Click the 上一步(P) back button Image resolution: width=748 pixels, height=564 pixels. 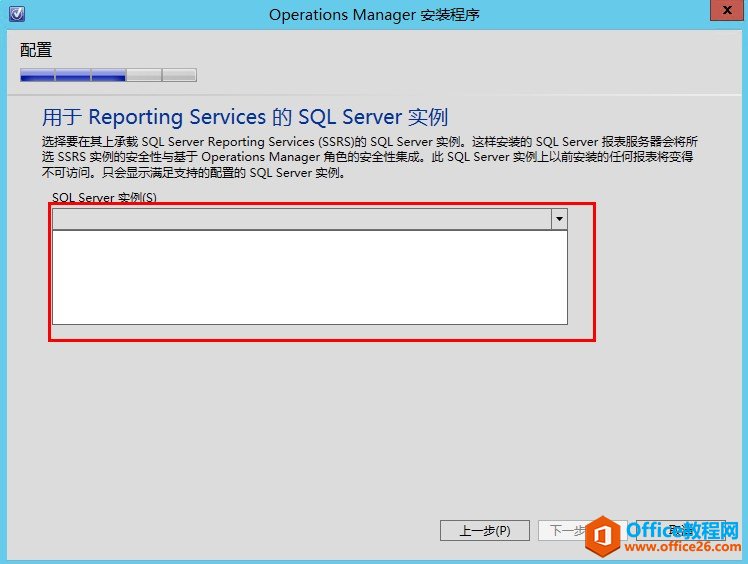click(485, 530)
